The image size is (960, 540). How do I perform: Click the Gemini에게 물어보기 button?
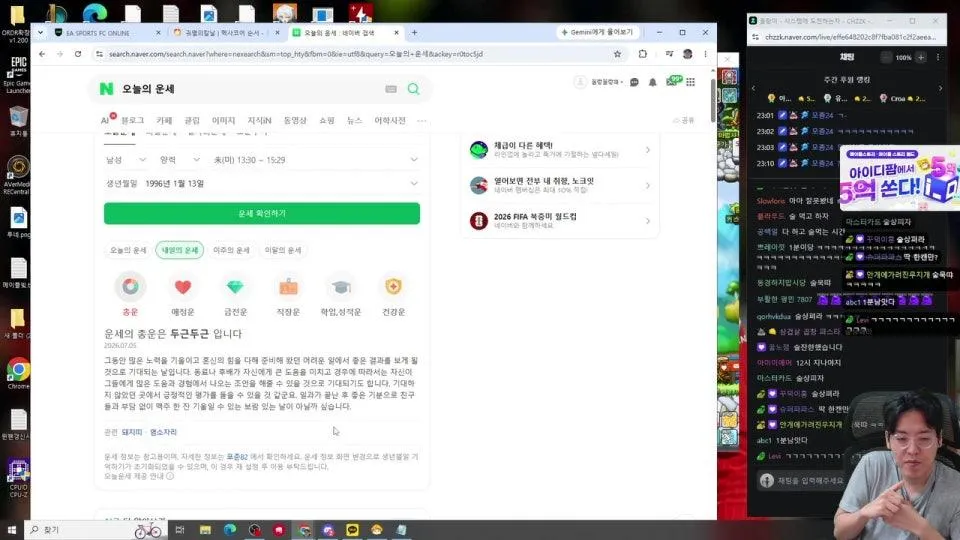tap(598, 32)
